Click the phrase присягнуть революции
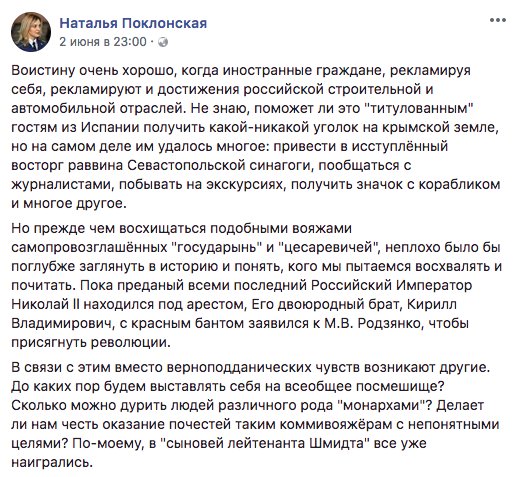The image size is (513, 477). click(x=89, y=343)
